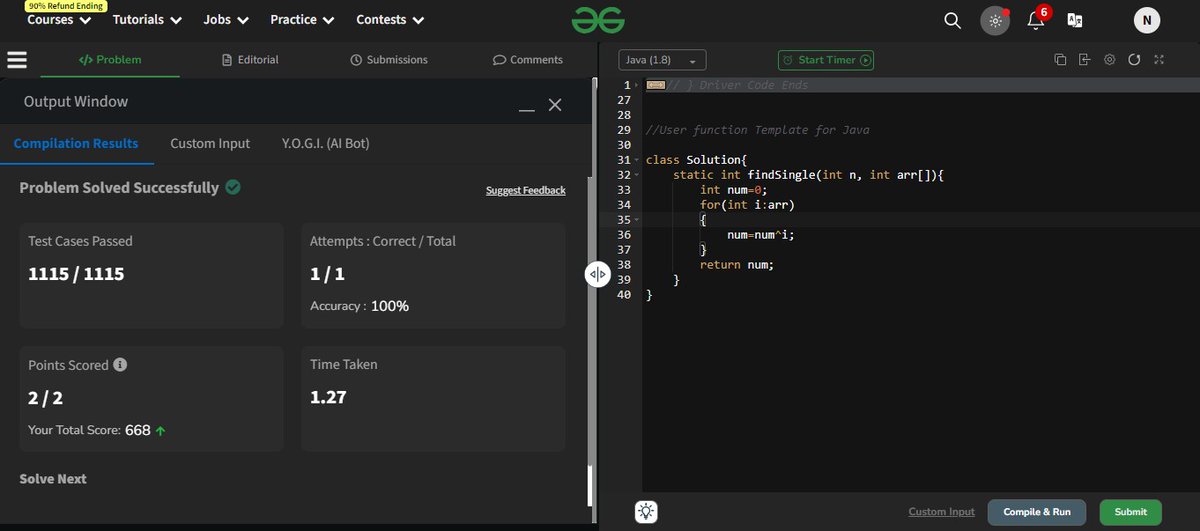Open the hamburger side menu
Screen dimensions: 1200x531
17,59
